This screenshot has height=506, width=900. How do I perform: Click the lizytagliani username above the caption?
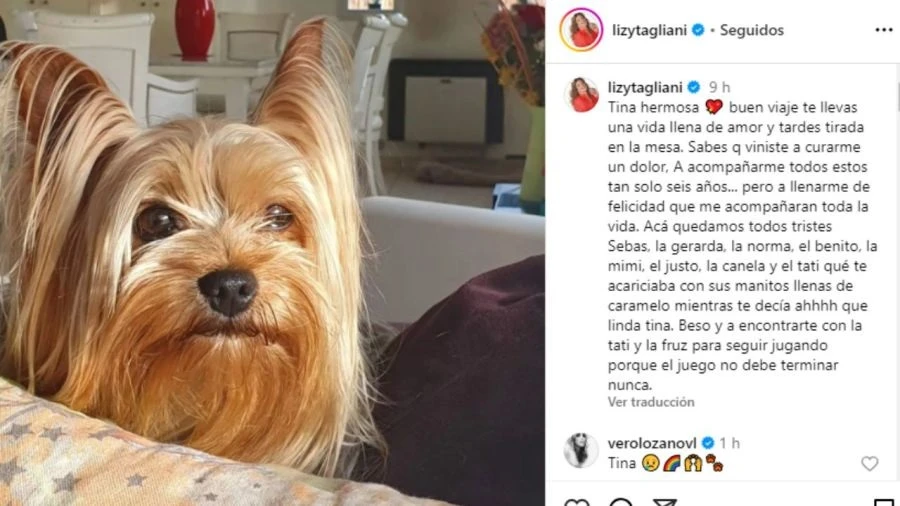click(x=645, y=87)
